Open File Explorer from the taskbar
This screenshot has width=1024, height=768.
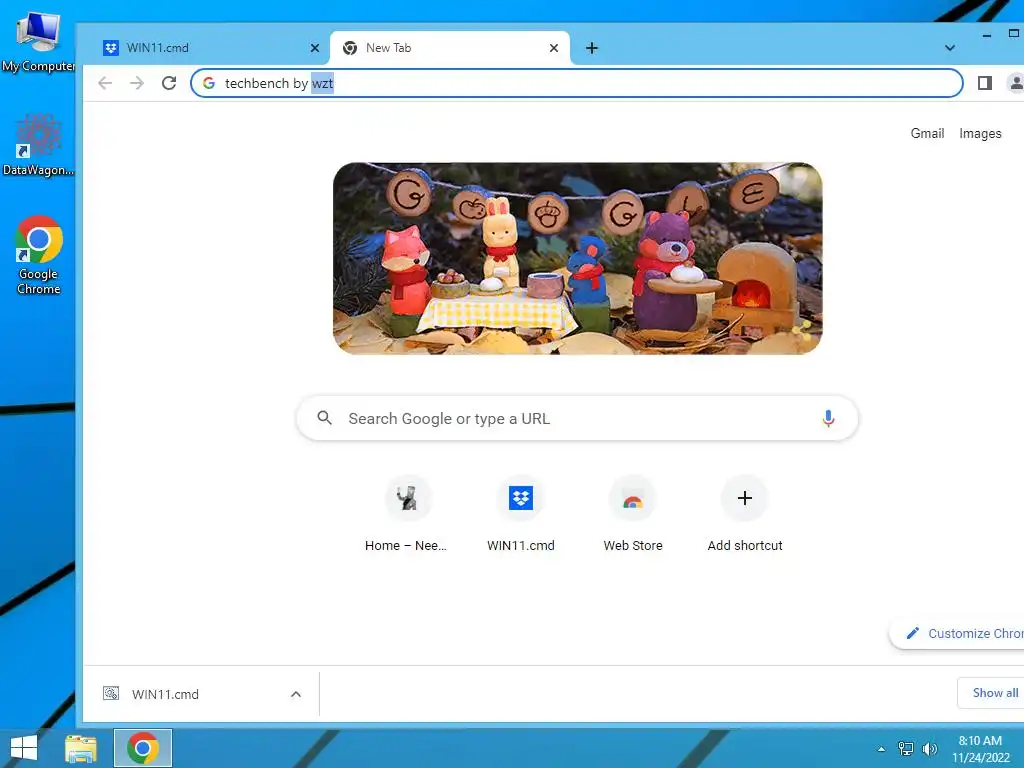tap(81, 748)
